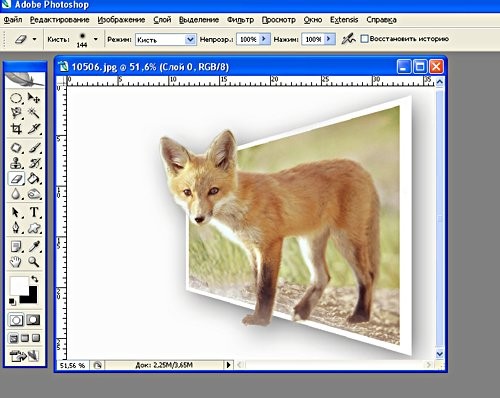The image size is (500, 398).
Task: Open the Фильтр menu
Action: pyautogui.click(x=240, y=20)
